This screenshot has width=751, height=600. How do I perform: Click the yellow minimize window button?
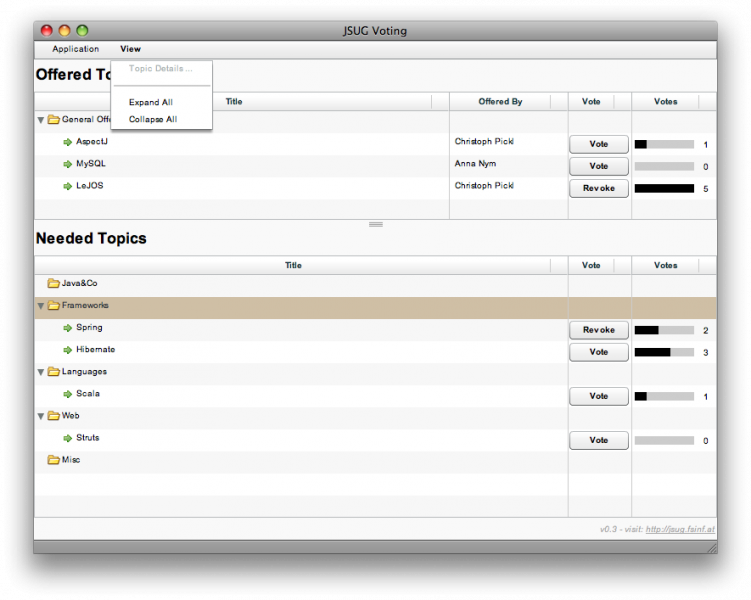64,31
